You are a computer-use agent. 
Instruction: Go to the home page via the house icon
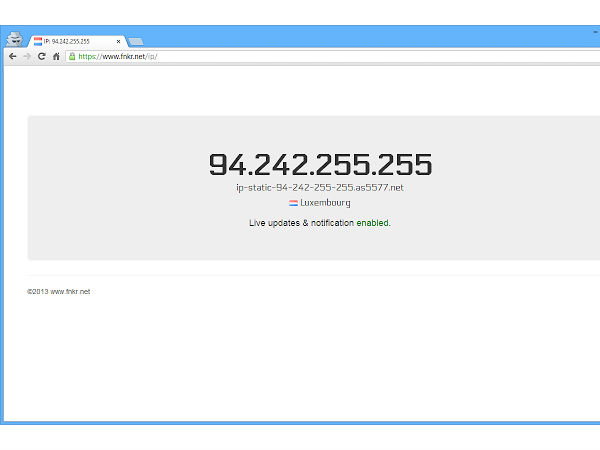(56, 57)
